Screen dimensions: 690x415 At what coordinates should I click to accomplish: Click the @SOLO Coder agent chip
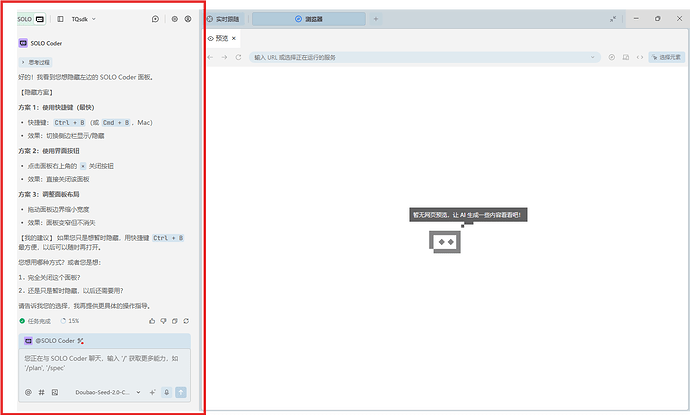pos(50,341)
